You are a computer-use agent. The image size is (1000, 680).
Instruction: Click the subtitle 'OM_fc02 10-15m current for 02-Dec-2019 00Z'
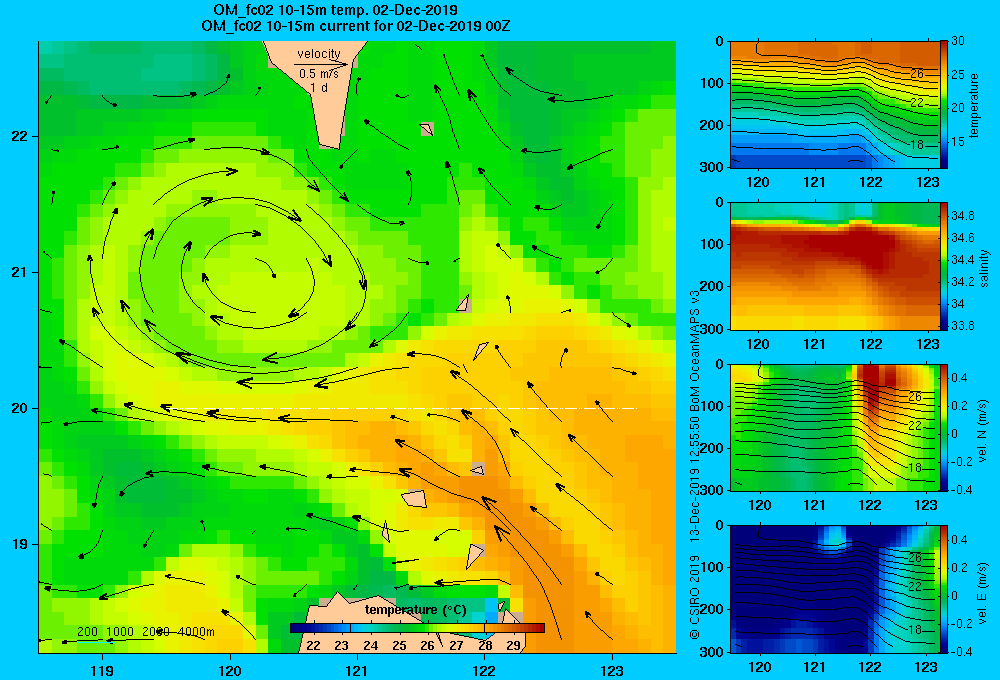pos(355,26)
